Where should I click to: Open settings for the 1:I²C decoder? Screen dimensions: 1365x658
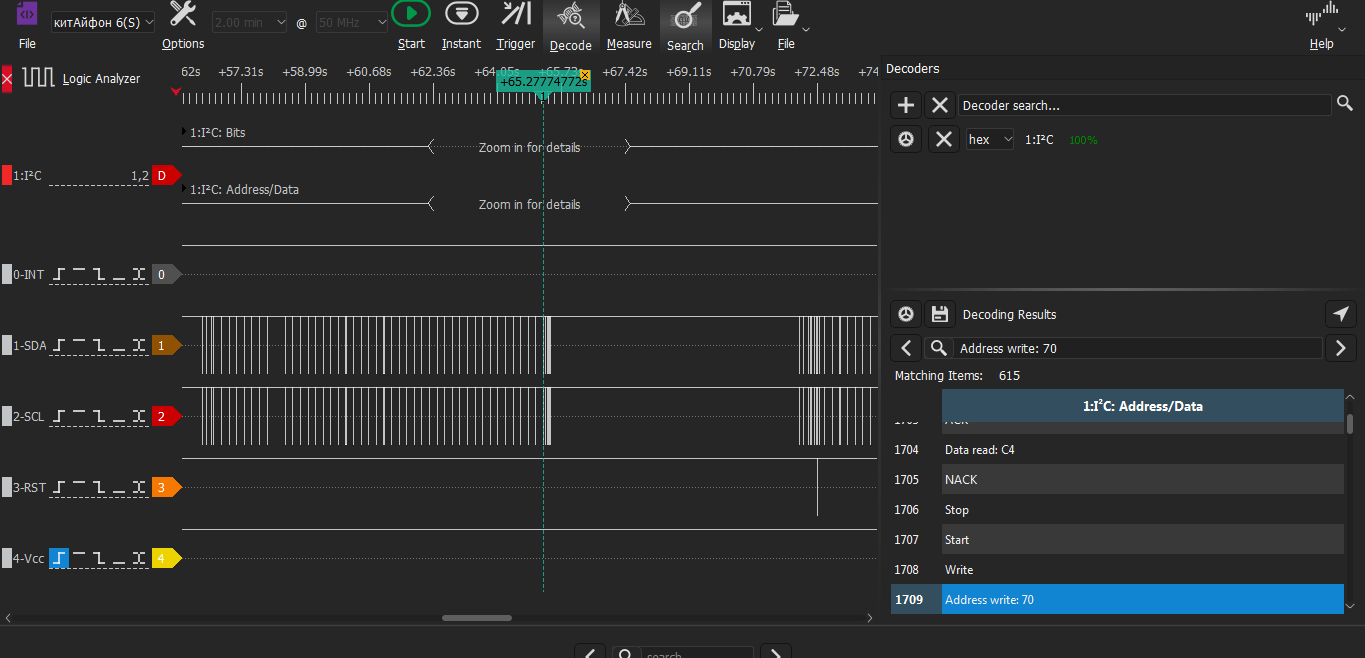(x=906, y=140)
